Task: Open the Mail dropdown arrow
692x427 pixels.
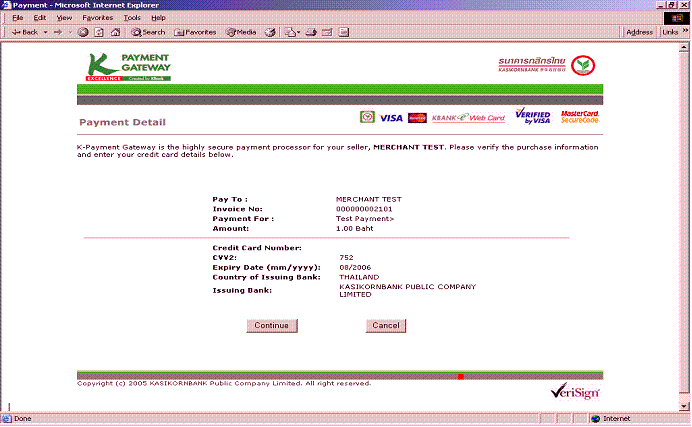Action: click(299, 32)
